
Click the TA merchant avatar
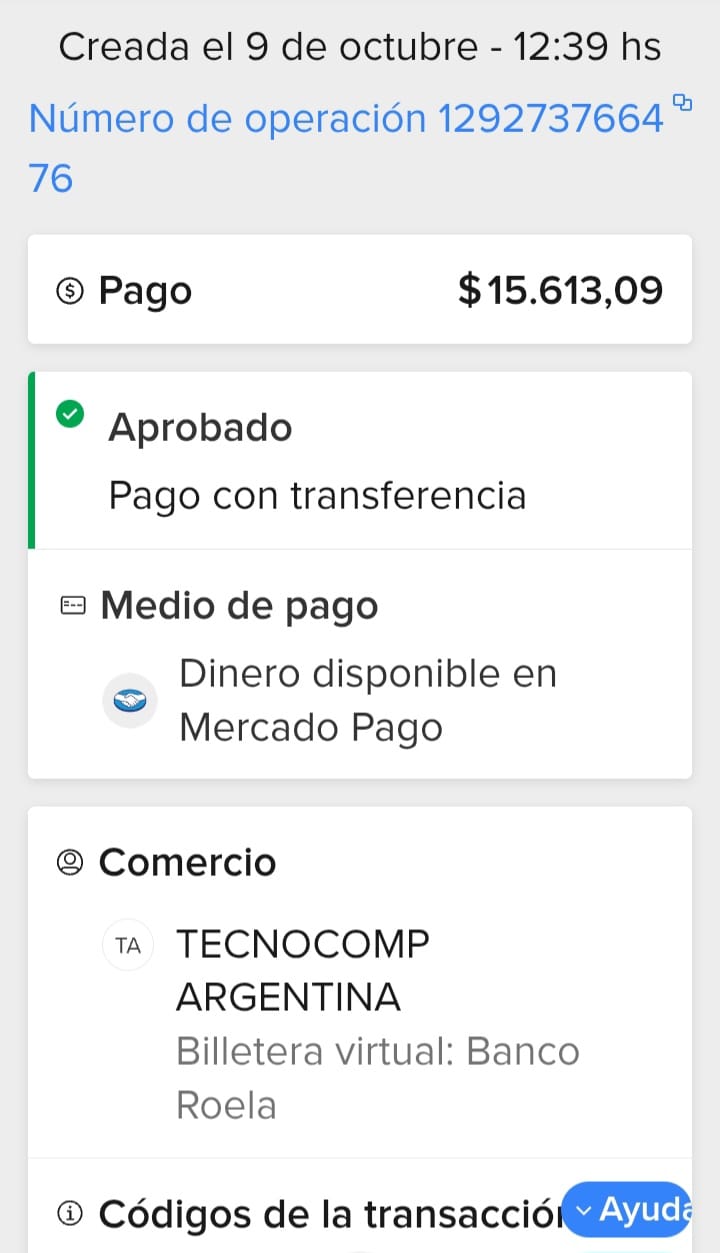tap(129, 945)
